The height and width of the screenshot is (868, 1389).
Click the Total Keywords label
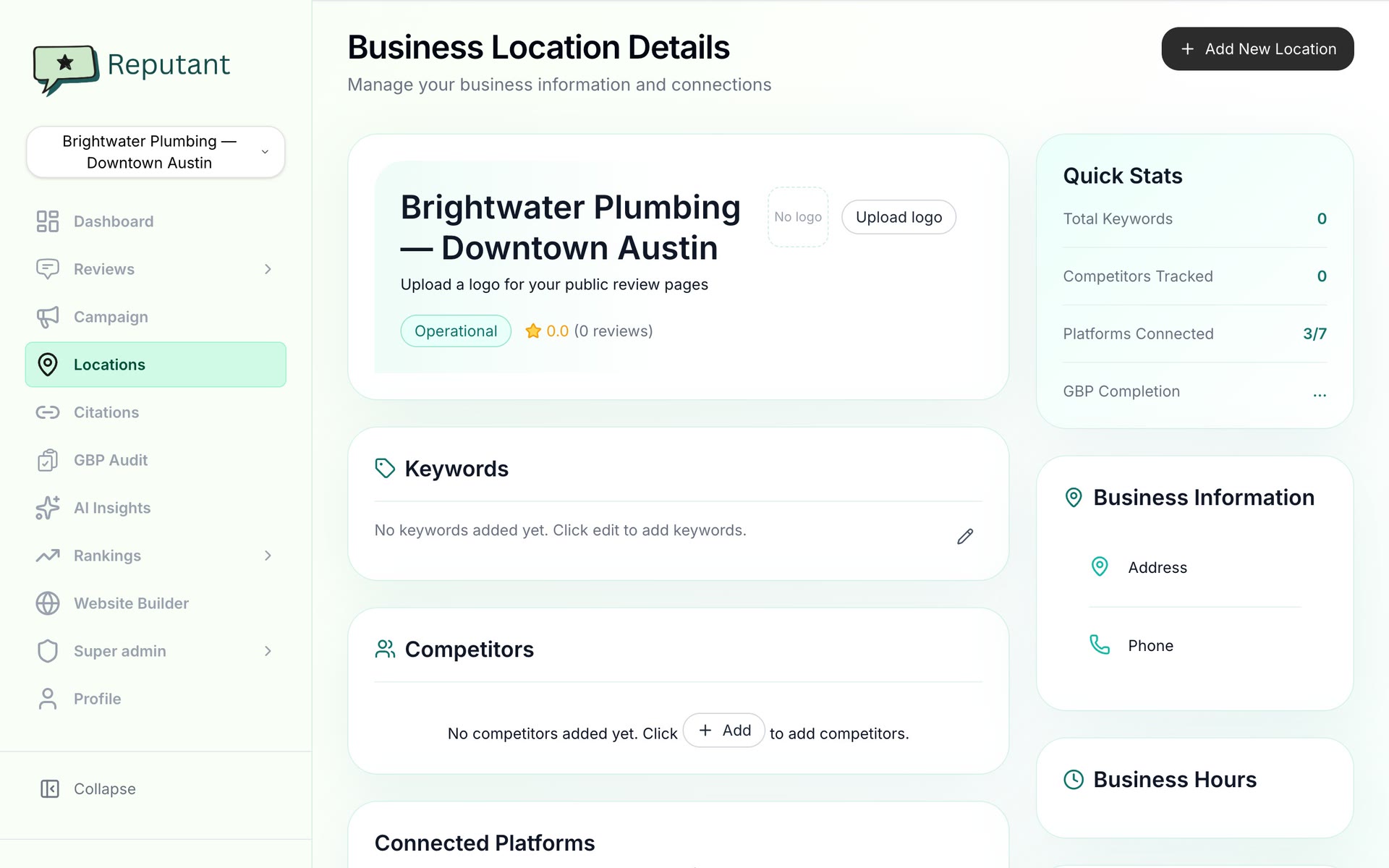pos(1118,218)
